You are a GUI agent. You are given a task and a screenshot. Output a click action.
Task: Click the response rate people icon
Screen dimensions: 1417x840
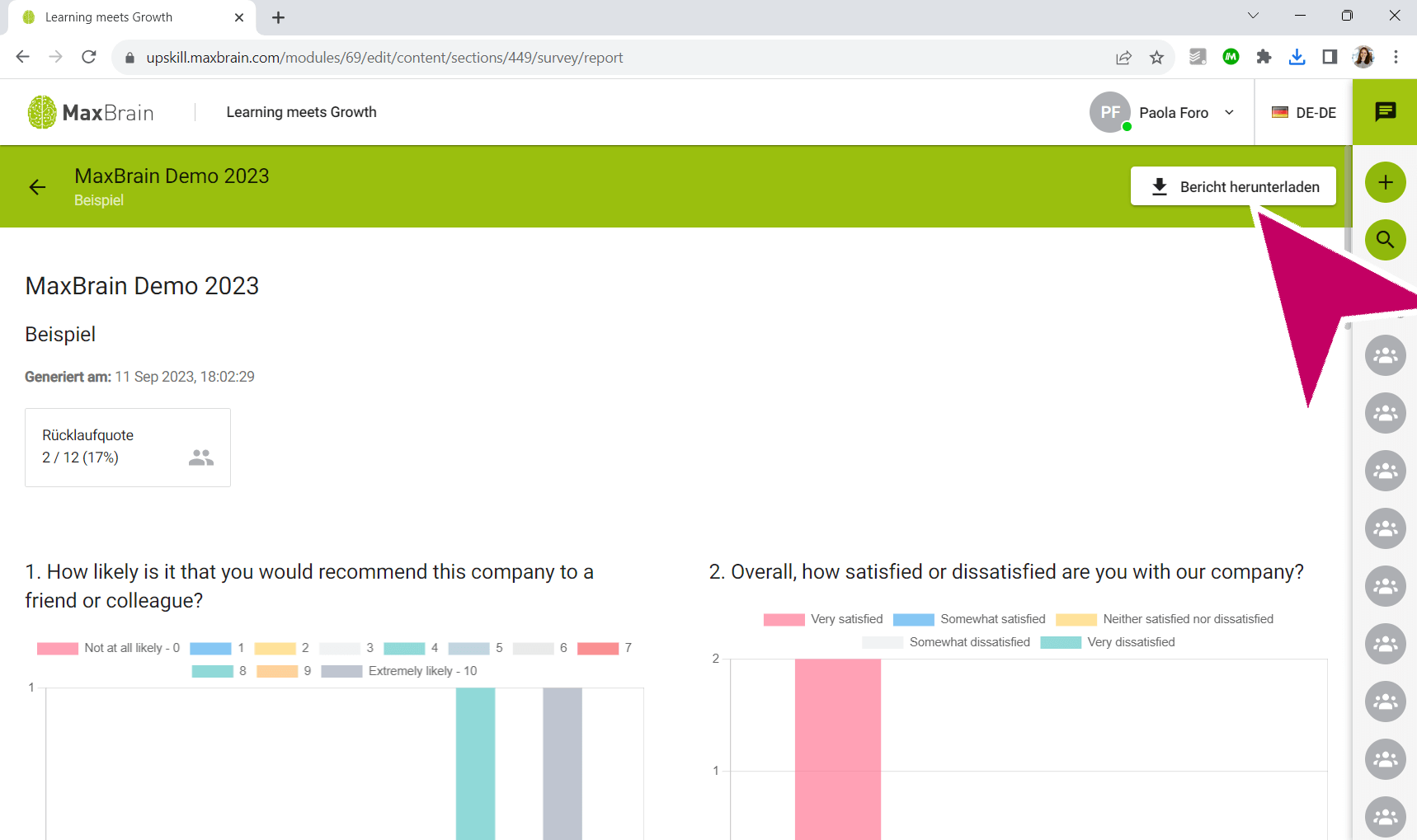pos(201,458)
